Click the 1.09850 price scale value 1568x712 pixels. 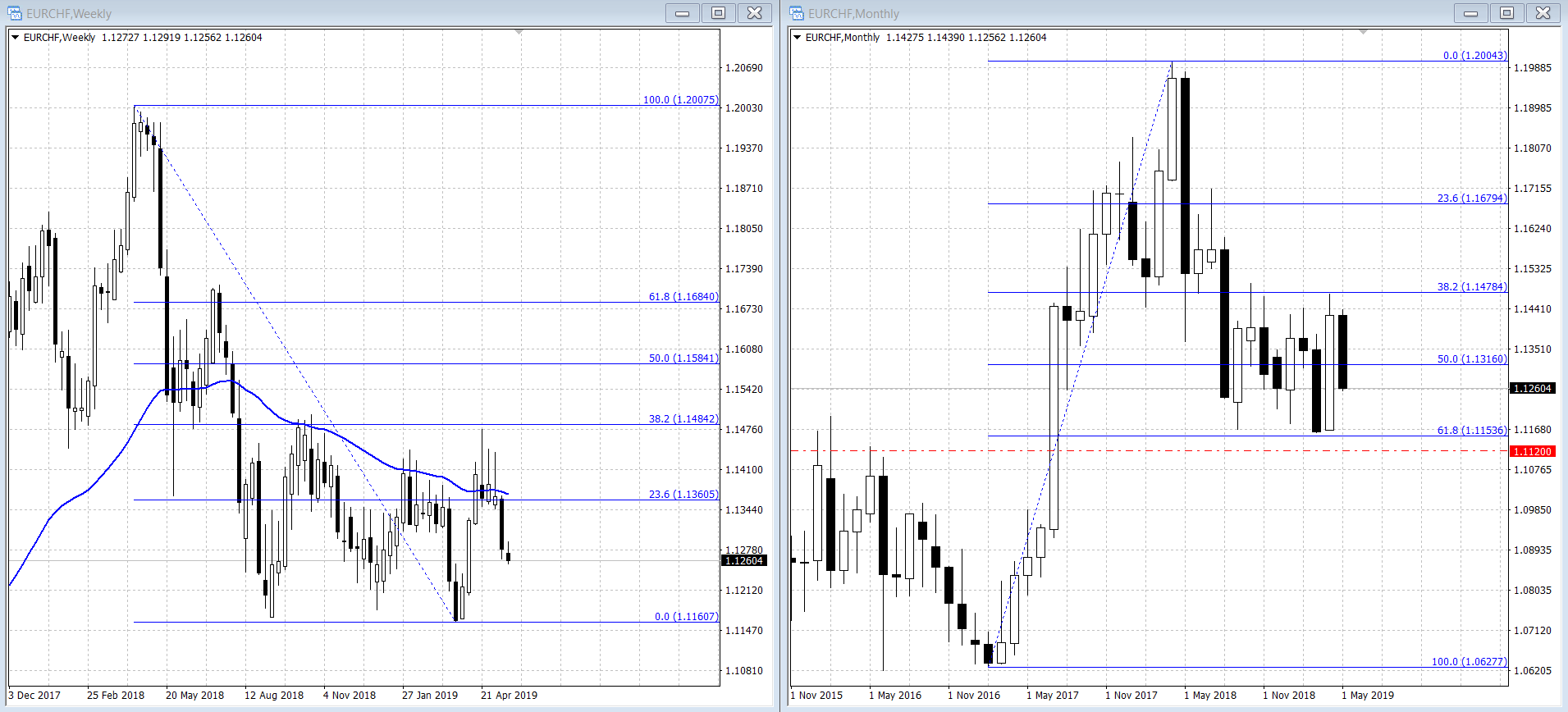click(x=1533, y=509)
